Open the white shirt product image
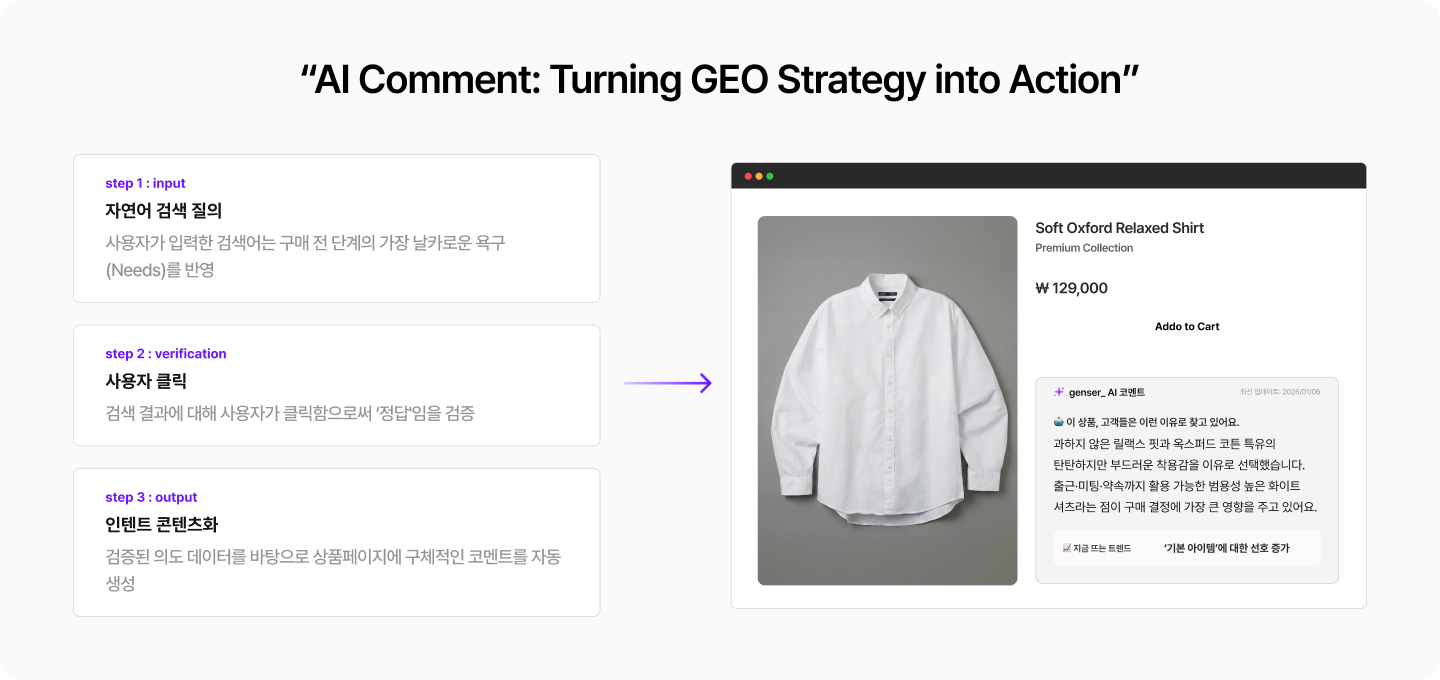This screenshot has height=680, width=1440. click(x=887, y=398)
